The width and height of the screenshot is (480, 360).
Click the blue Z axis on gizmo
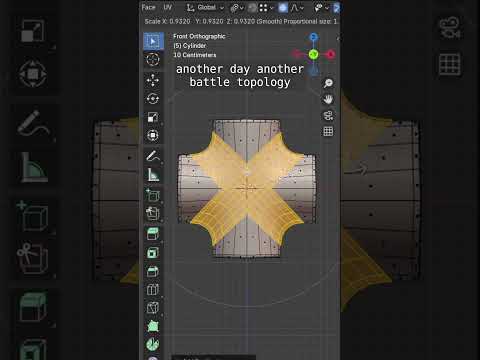313,37
